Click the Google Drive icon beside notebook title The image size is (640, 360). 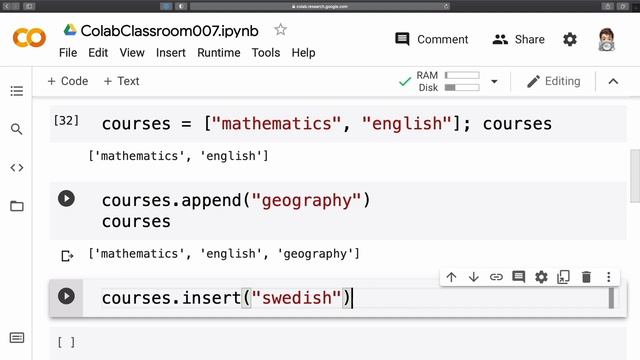70,30
